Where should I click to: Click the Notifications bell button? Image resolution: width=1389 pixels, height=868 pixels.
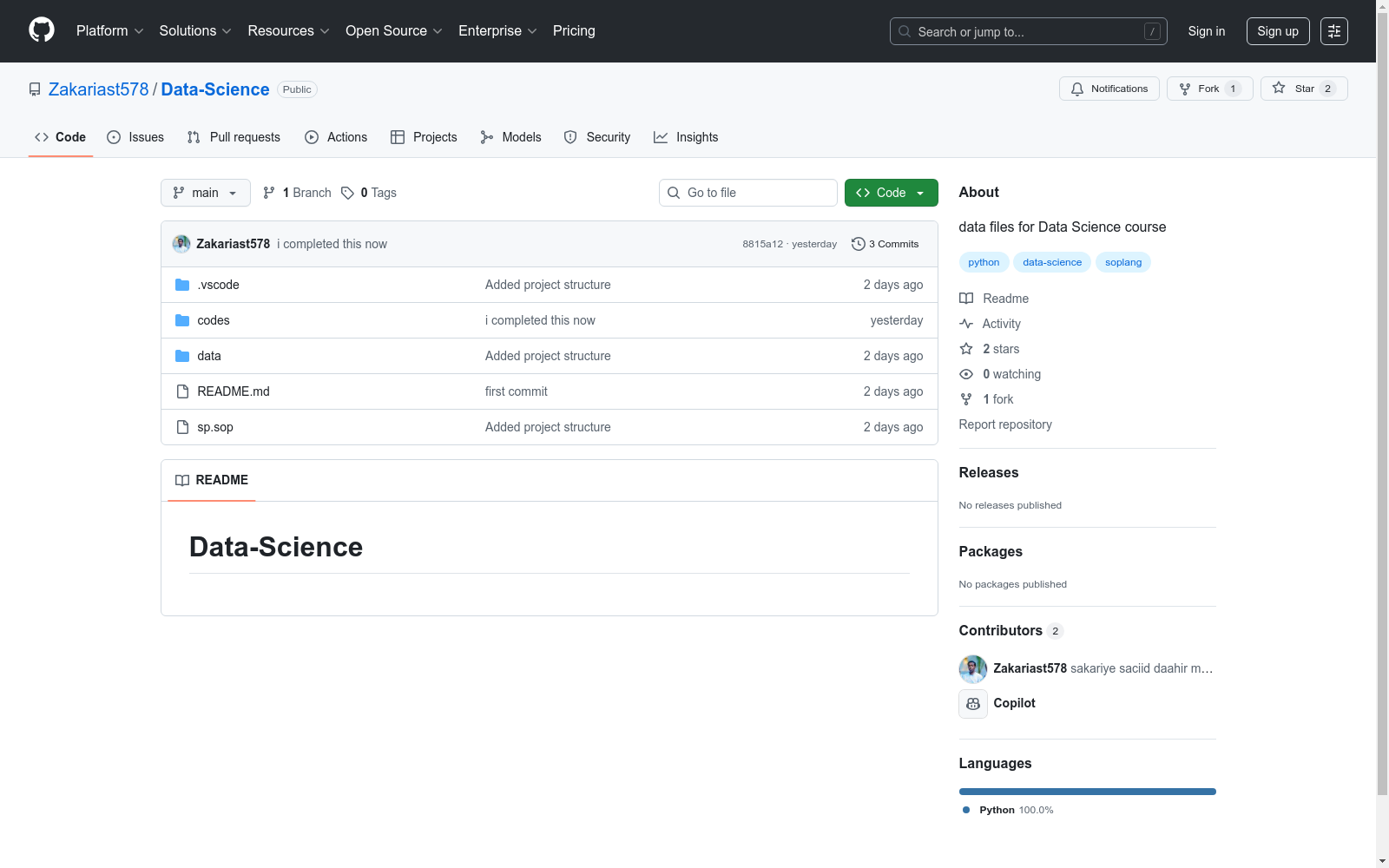tap(1109, 89)
